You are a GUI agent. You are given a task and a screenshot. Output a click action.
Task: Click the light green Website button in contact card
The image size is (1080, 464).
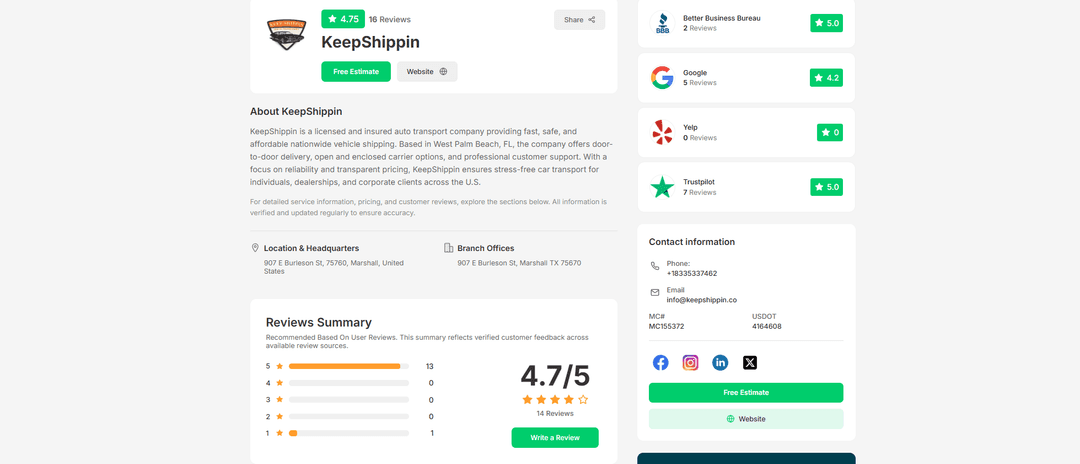coord(746,419)
